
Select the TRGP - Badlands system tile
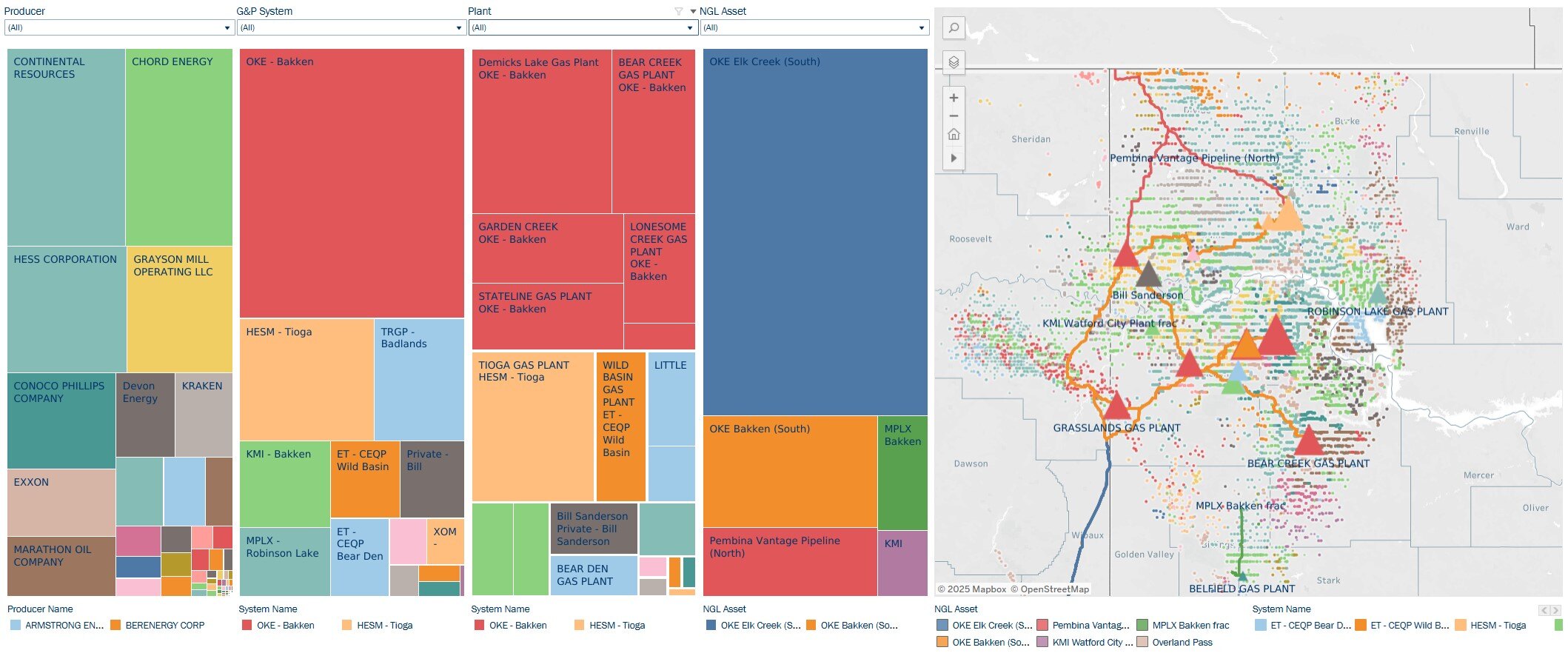click(x=419, y=380)
